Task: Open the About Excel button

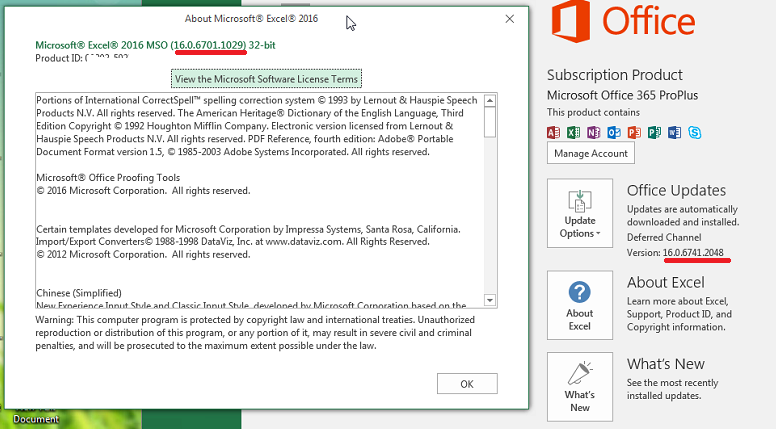Action: click(x=580, y=305)
